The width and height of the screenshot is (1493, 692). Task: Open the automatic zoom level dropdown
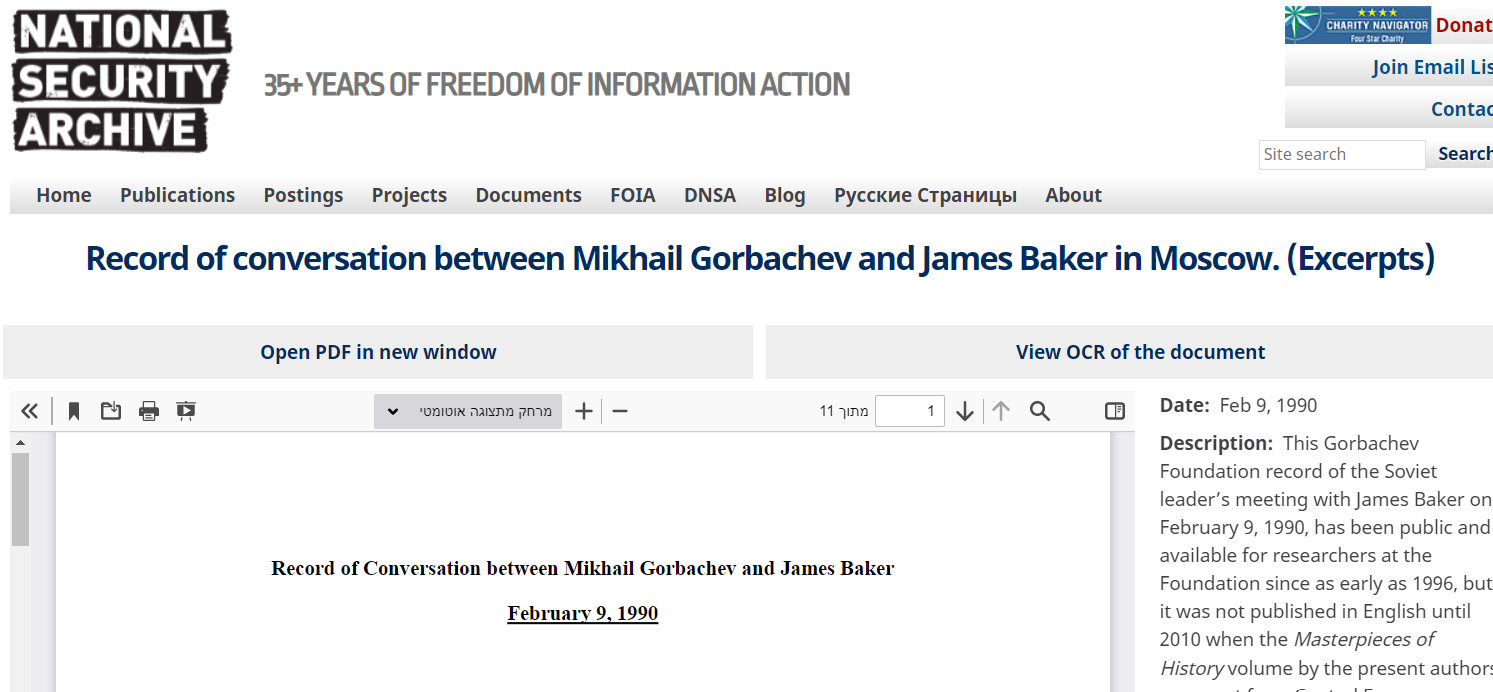[468, 411]
